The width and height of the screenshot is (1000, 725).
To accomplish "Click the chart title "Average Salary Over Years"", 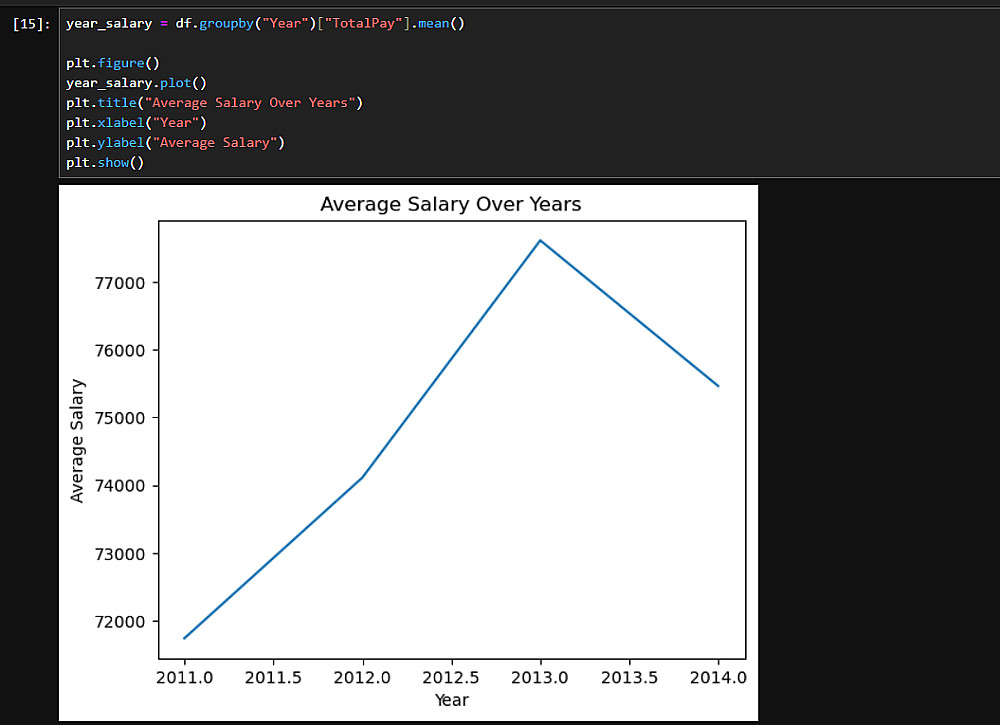I will click(x=450, y=204).
